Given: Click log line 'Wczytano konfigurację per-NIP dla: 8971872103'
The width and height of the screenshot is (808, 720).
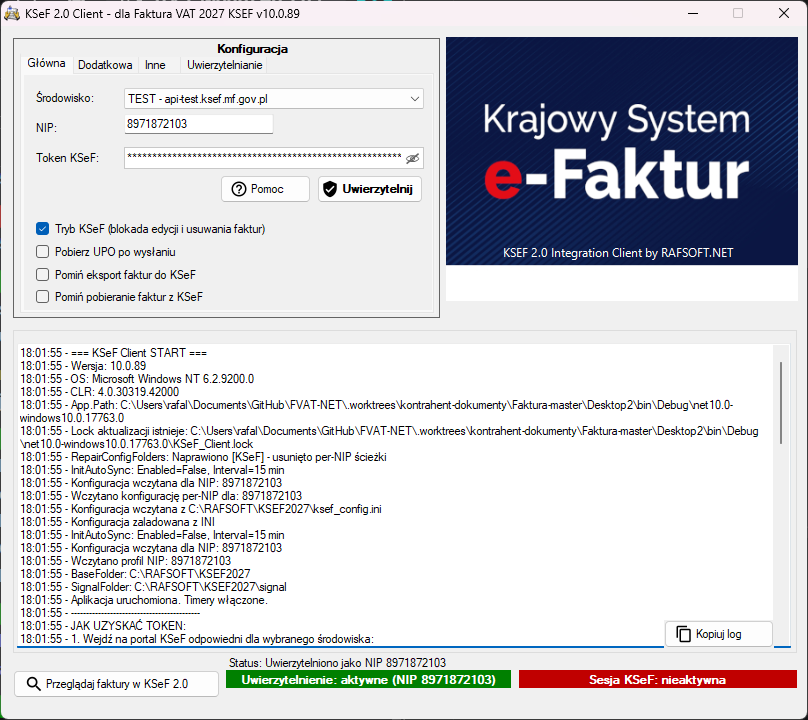Looking at the screenshot, I should tap(161, 496).
